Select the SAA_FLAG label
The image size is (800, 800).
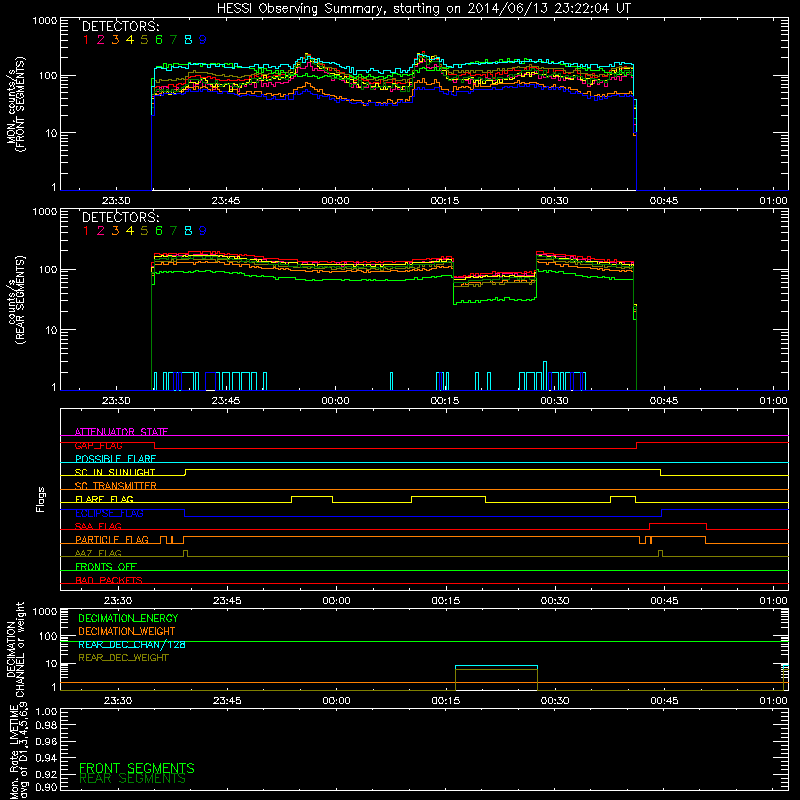click(98, 526)
